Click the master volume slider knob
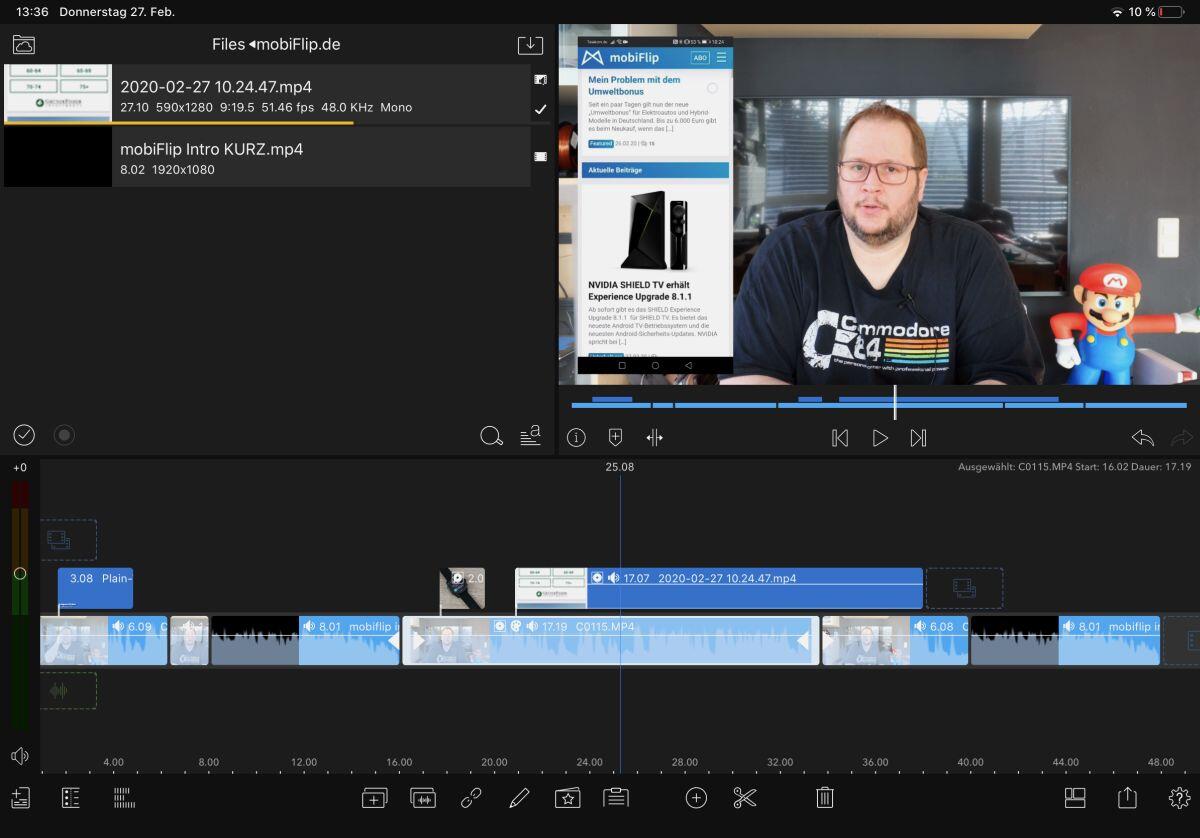 (19, 574)
